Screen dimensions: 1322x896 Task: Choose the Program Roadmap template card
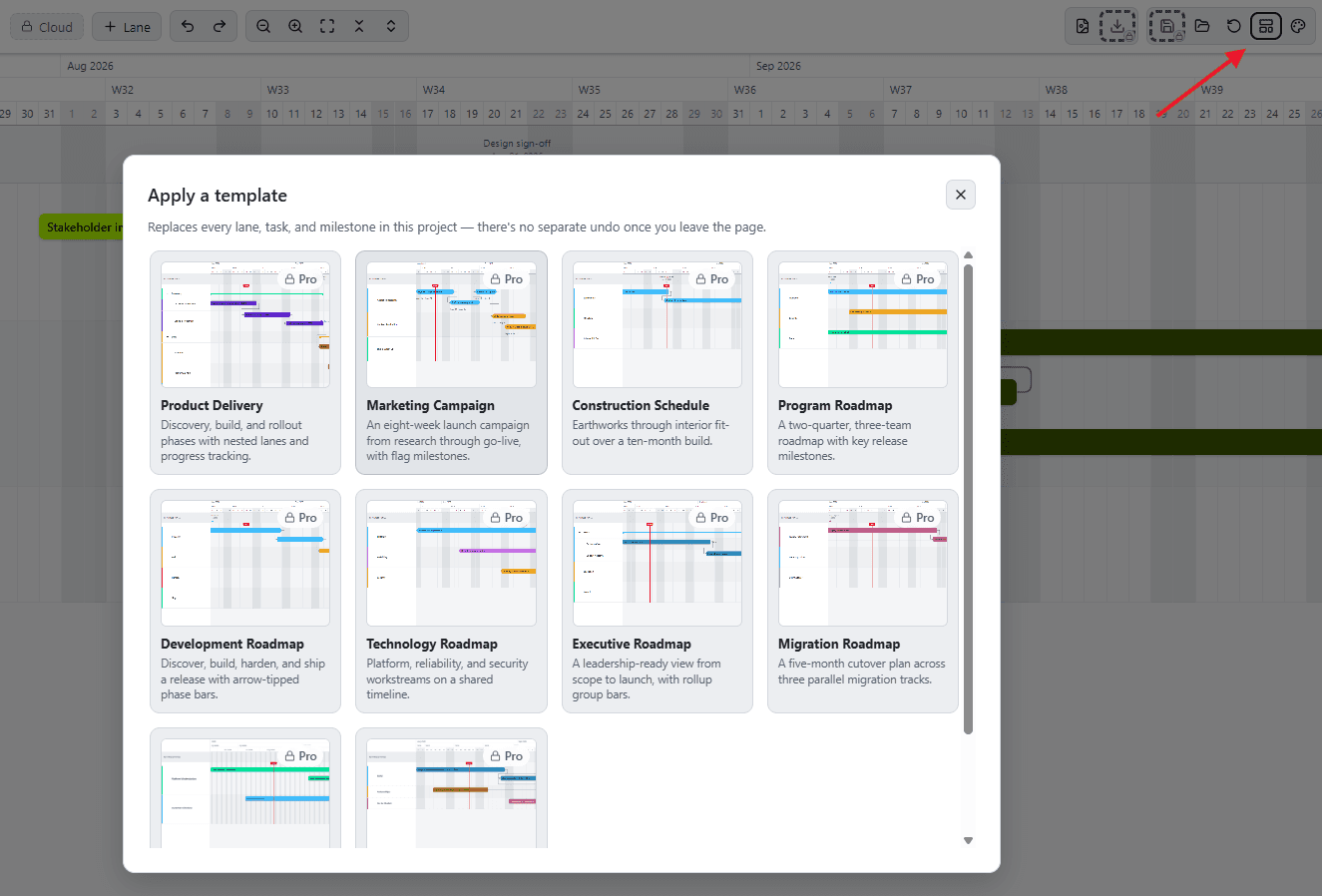863,362
